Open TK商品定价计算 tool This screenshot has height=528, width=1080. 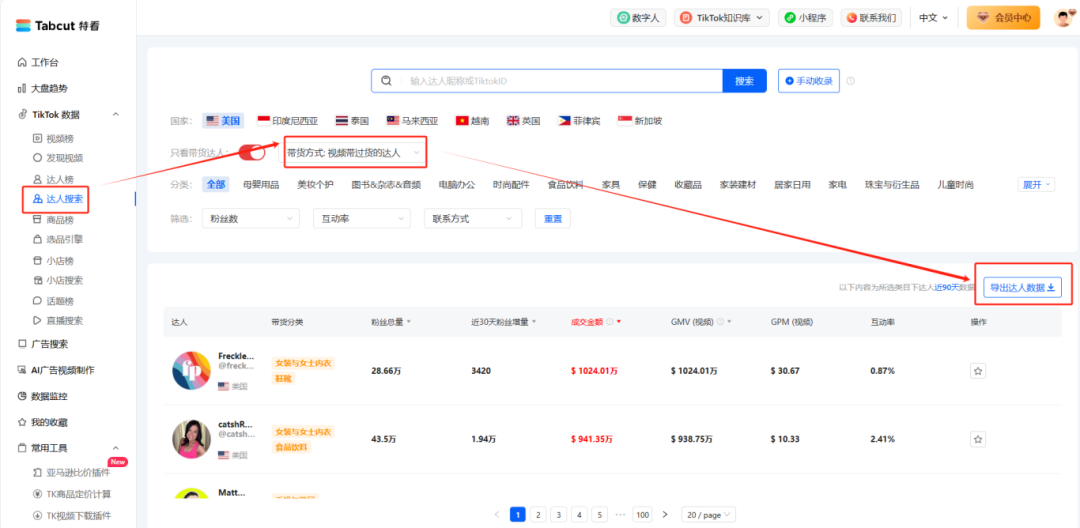pyautogui.click(x=72, y=494)
